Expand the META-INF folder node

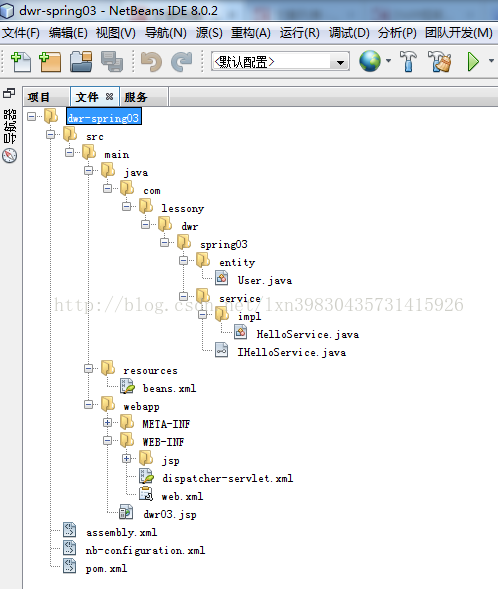107,423
